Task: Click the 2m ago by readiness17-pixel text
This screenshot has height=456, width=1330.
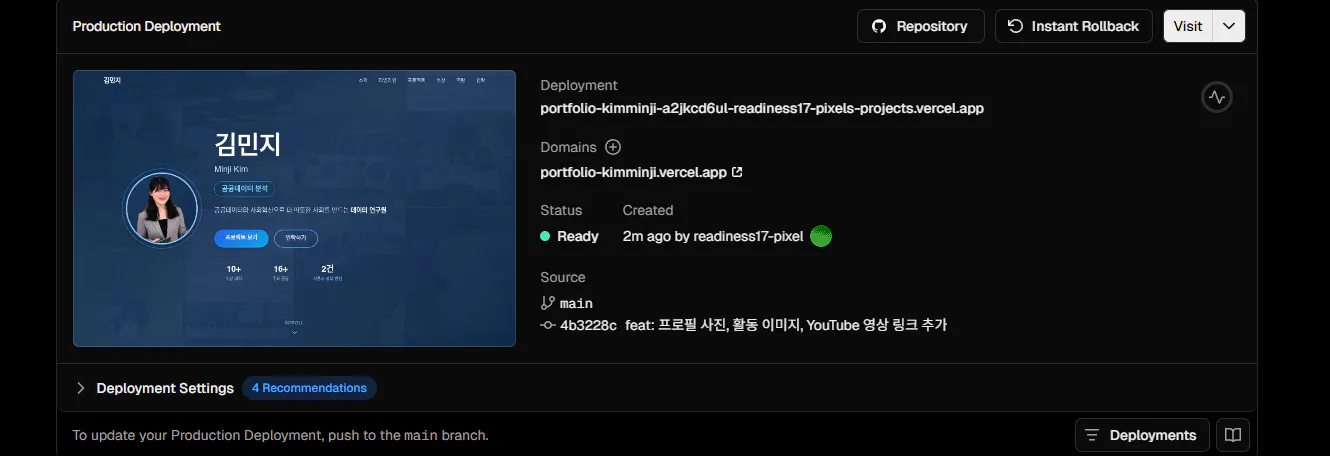Action: tap(713, 236)
